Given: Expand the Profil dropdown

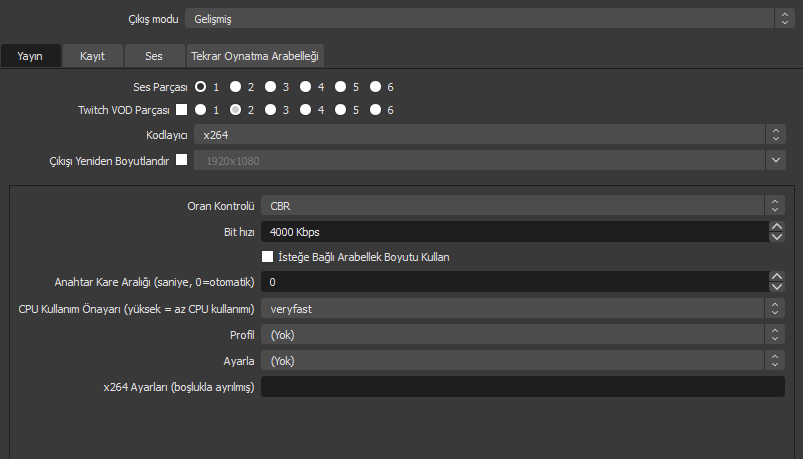Looking at the screenshot, I should click(522, 335).
